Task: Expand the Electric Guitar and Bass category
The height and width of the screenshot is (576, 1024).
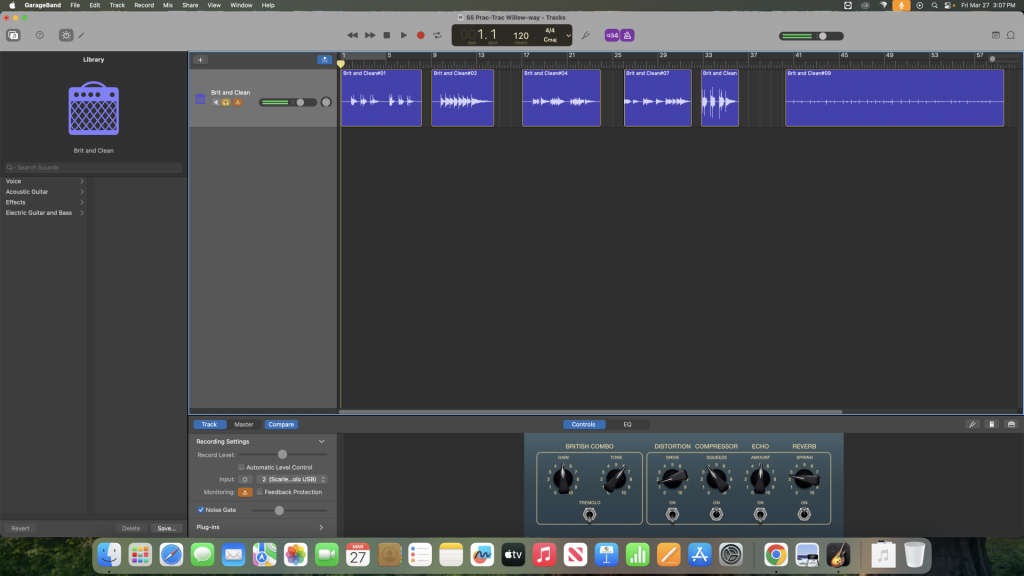Action: (45, 213)
